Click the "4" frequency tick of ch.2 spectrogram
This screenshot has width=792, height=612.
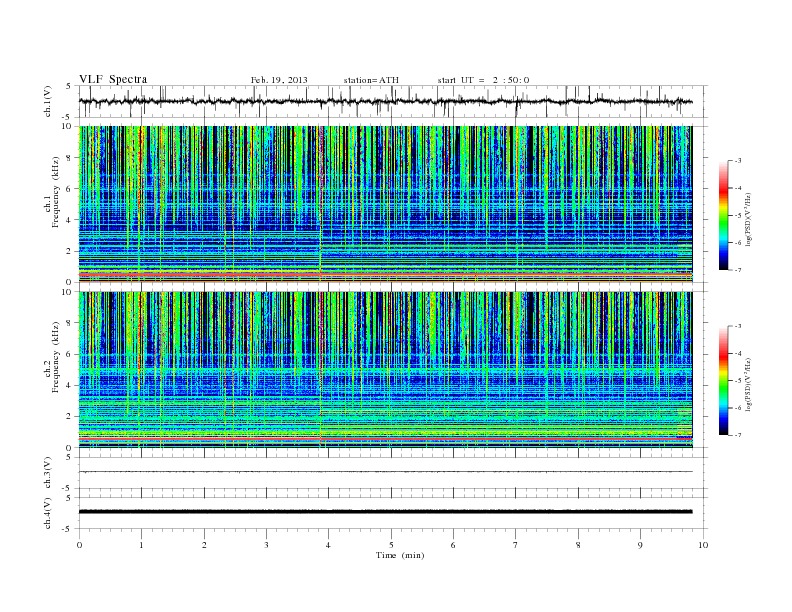point(69,385)
